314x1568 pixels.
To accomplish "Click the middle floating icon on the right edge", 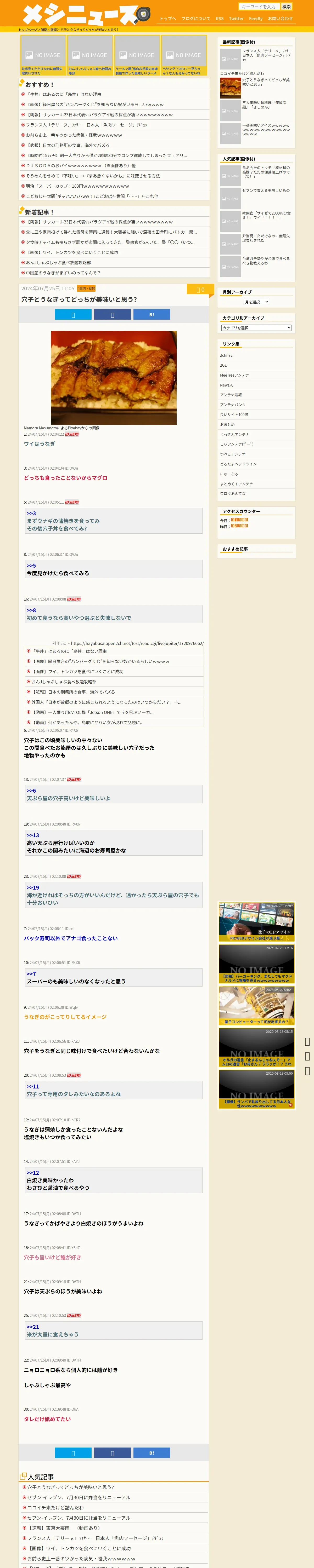I will click(x=307, y=1056).
